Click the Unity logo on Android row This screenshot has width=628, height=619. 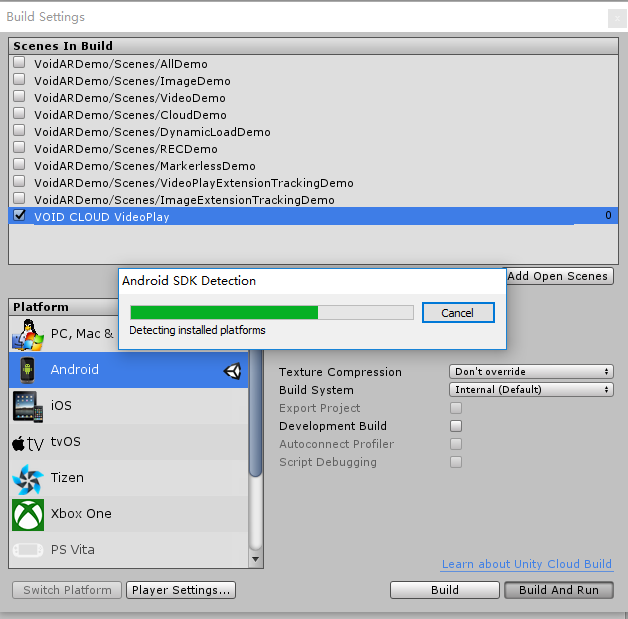[x=232, y=371]
